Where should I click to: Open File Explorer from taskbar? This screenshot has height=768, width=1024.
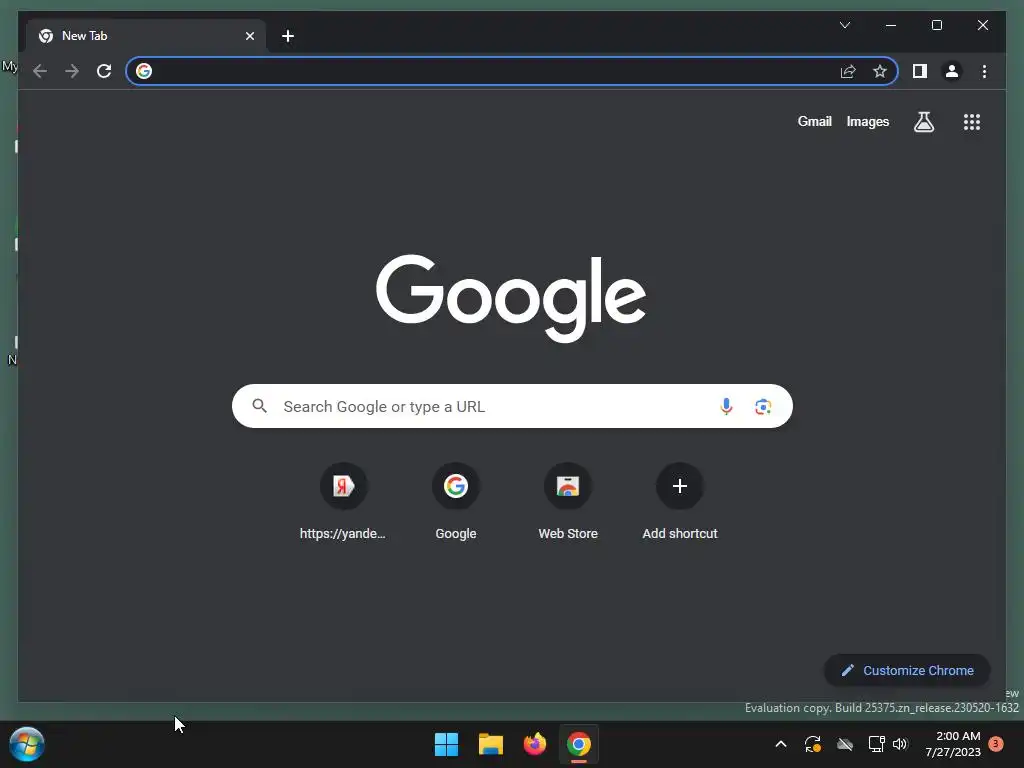(490, 744)
